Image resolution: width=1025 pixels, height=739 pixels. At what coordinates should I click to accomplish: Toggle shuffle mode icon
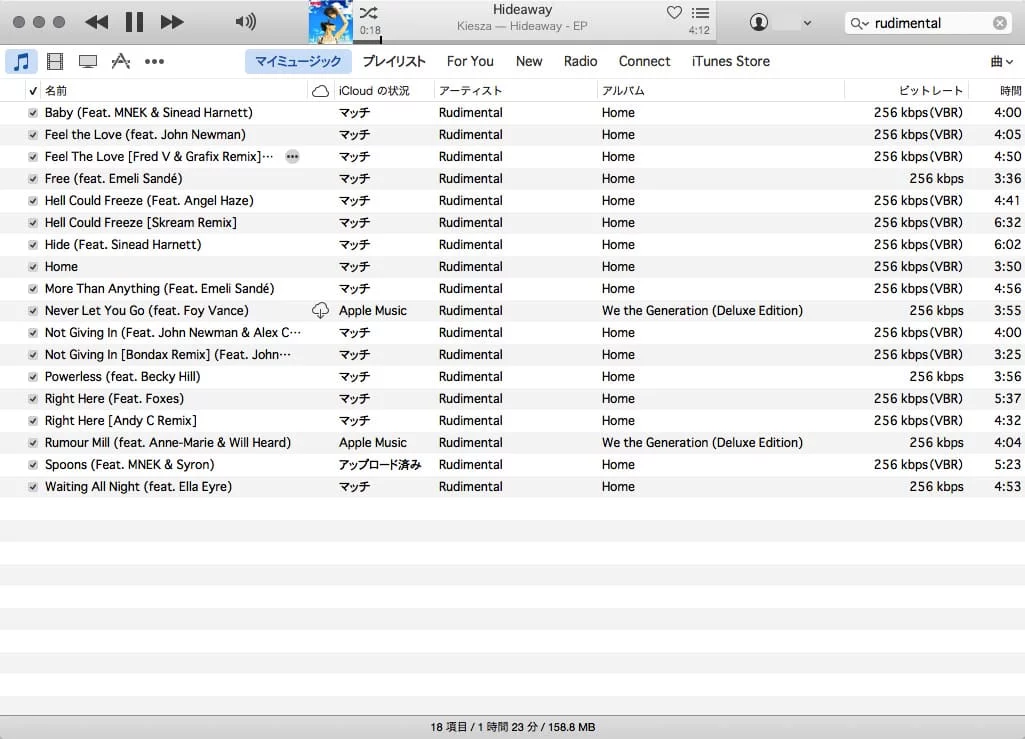point(369,12)
